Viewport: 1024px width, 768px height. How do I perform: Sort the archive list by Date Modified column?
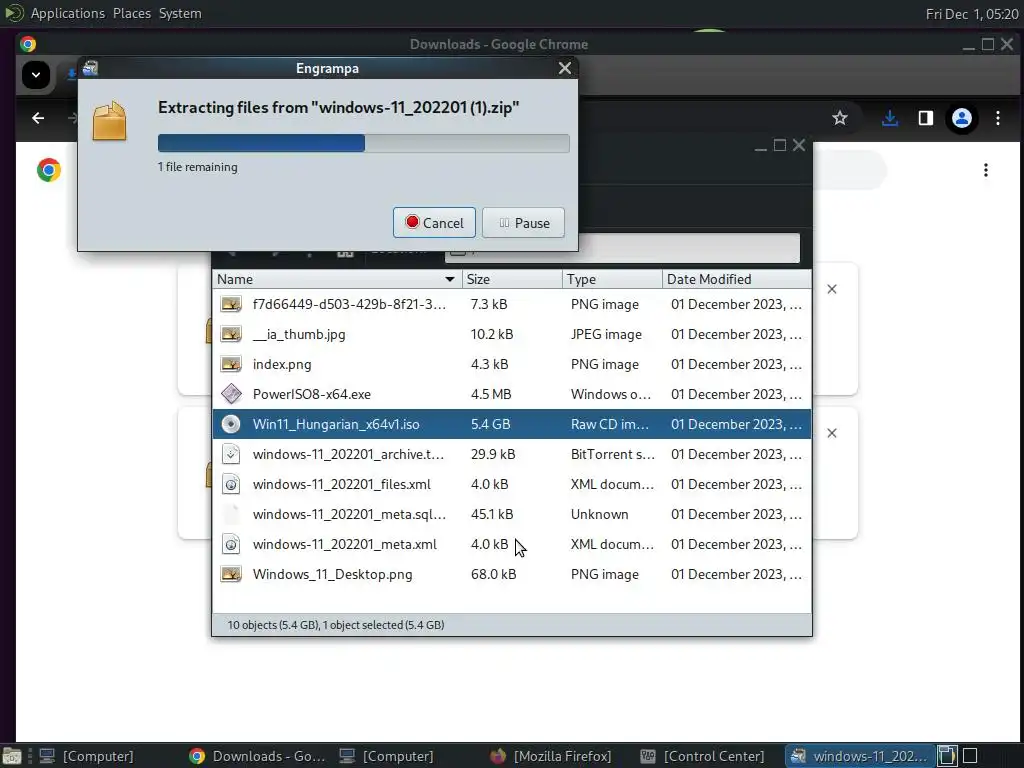[737, 279]
